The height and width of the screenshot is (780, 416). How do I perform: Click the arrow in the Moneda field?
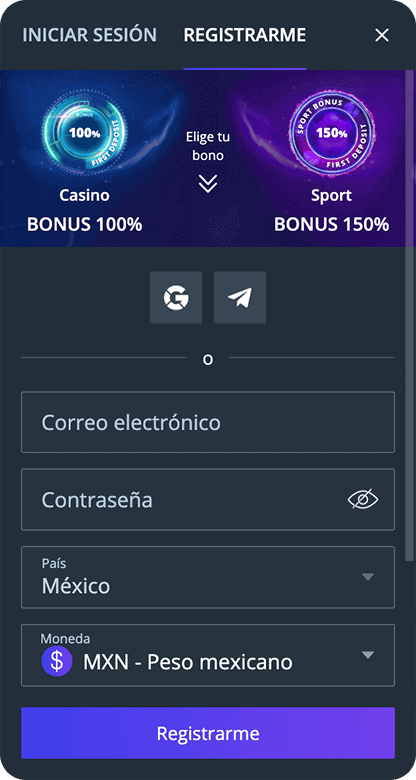(x=368, y=655)
